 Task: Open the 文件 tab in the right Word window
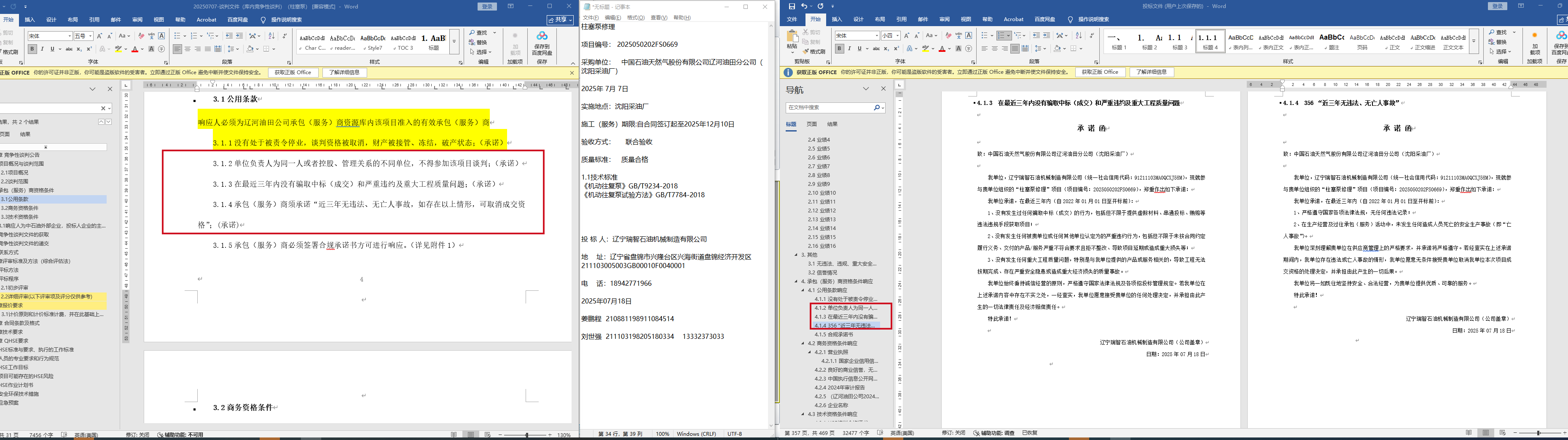pos(792,19)
